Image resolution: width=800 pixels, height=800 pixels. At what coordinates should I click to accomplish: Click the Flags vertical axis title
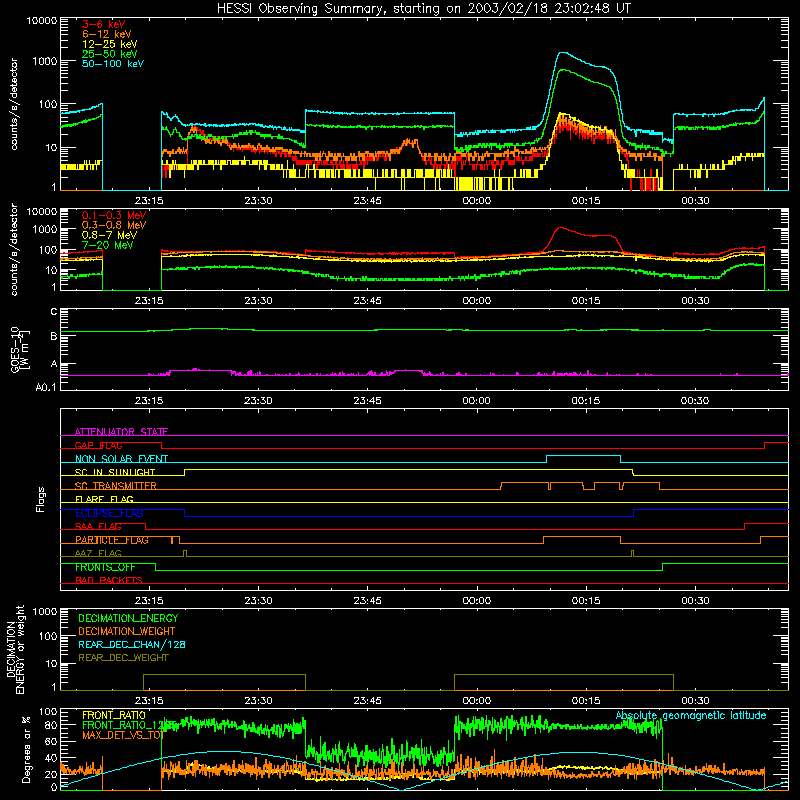click(41, 499)
